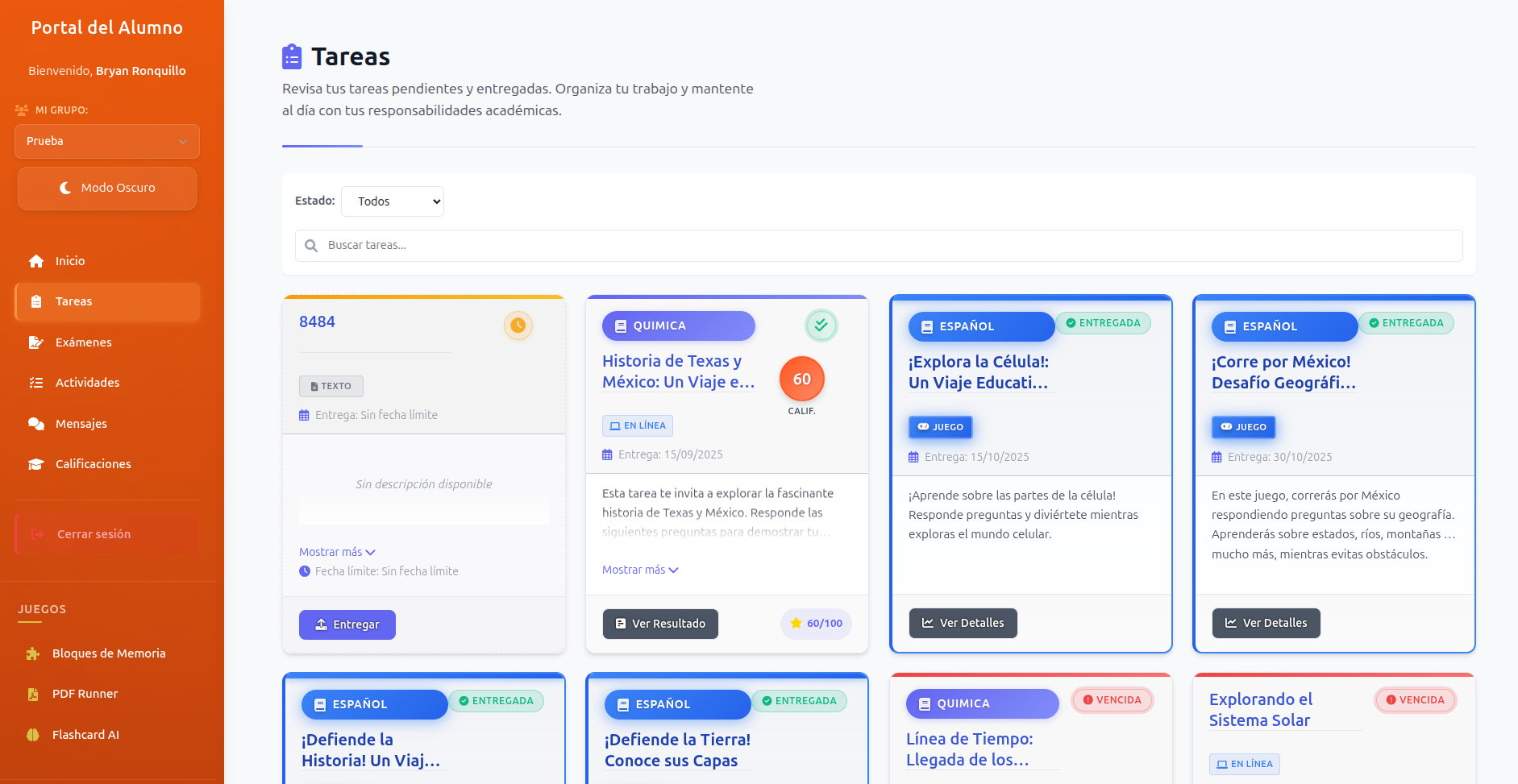Open Actividades via its checklist icon

pyautogui.click(x=36, y=382)
